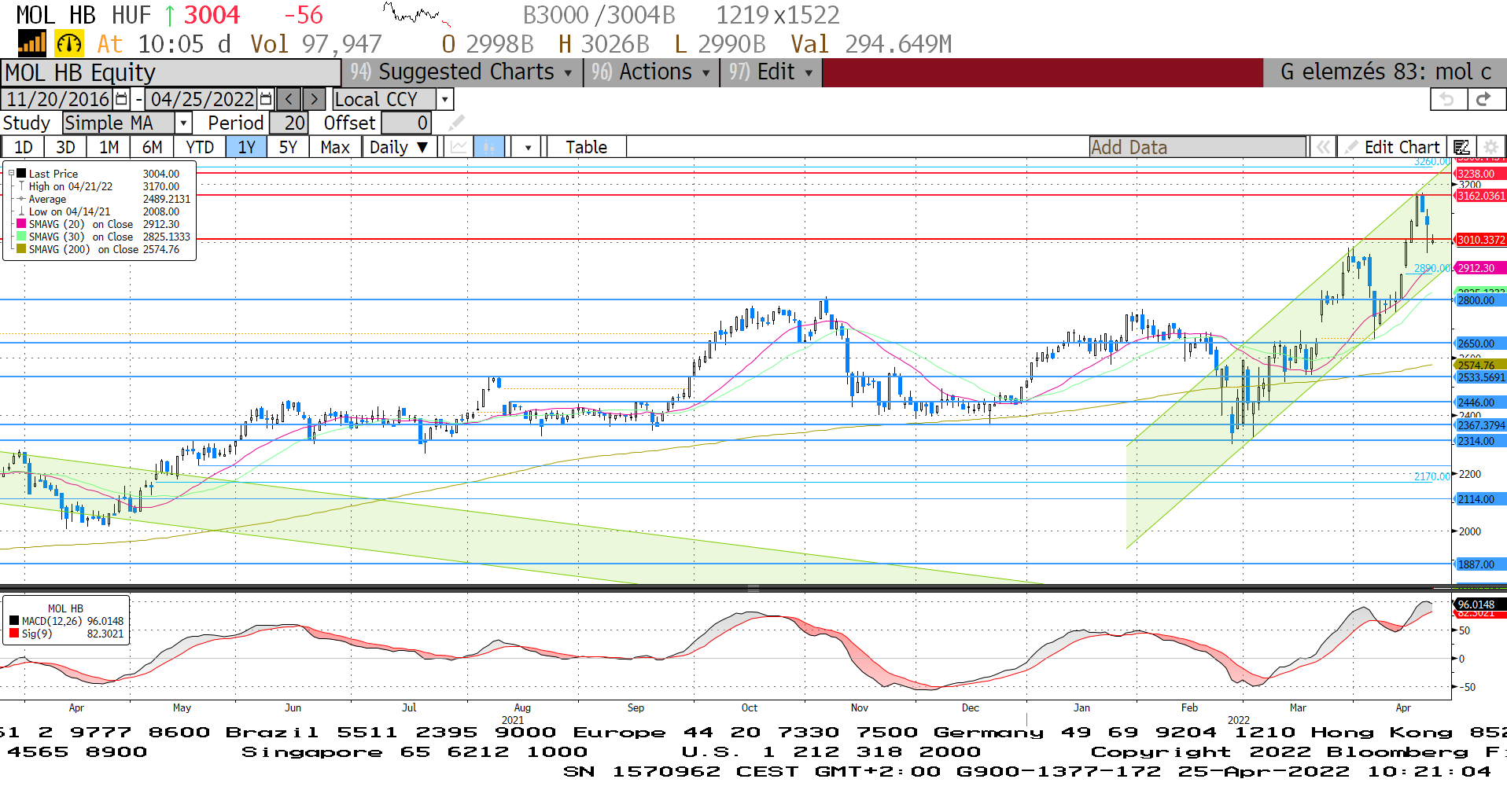Image resolution: width=1507 pixels, height=812 pixels.
Task: Click the Simple MA study field
Action: (x=119, y=123)
